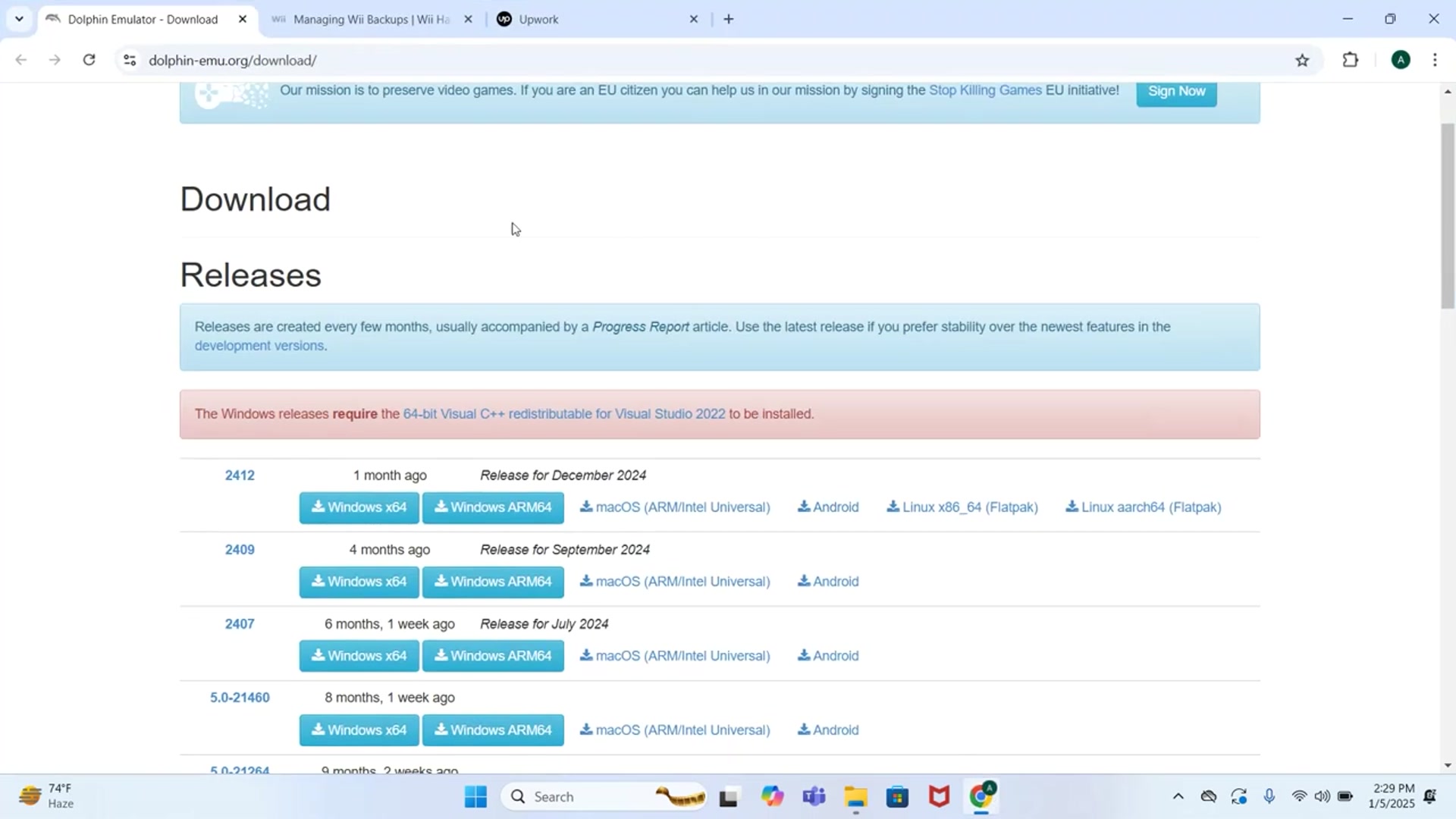1456x819 pixels.
Task: Open the Windows Start menu
Action: tap(475, 797)
